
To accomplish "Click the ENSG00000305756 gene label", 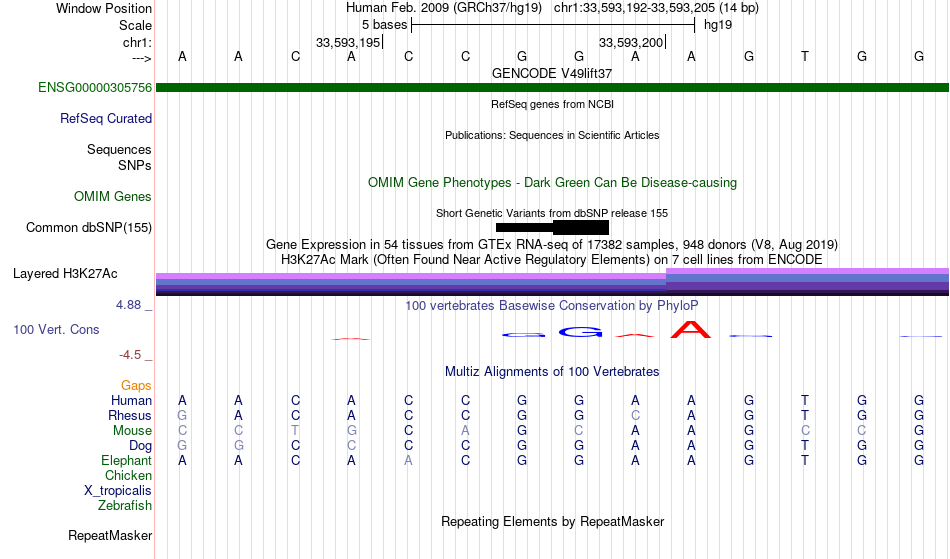I will [95, 87].
